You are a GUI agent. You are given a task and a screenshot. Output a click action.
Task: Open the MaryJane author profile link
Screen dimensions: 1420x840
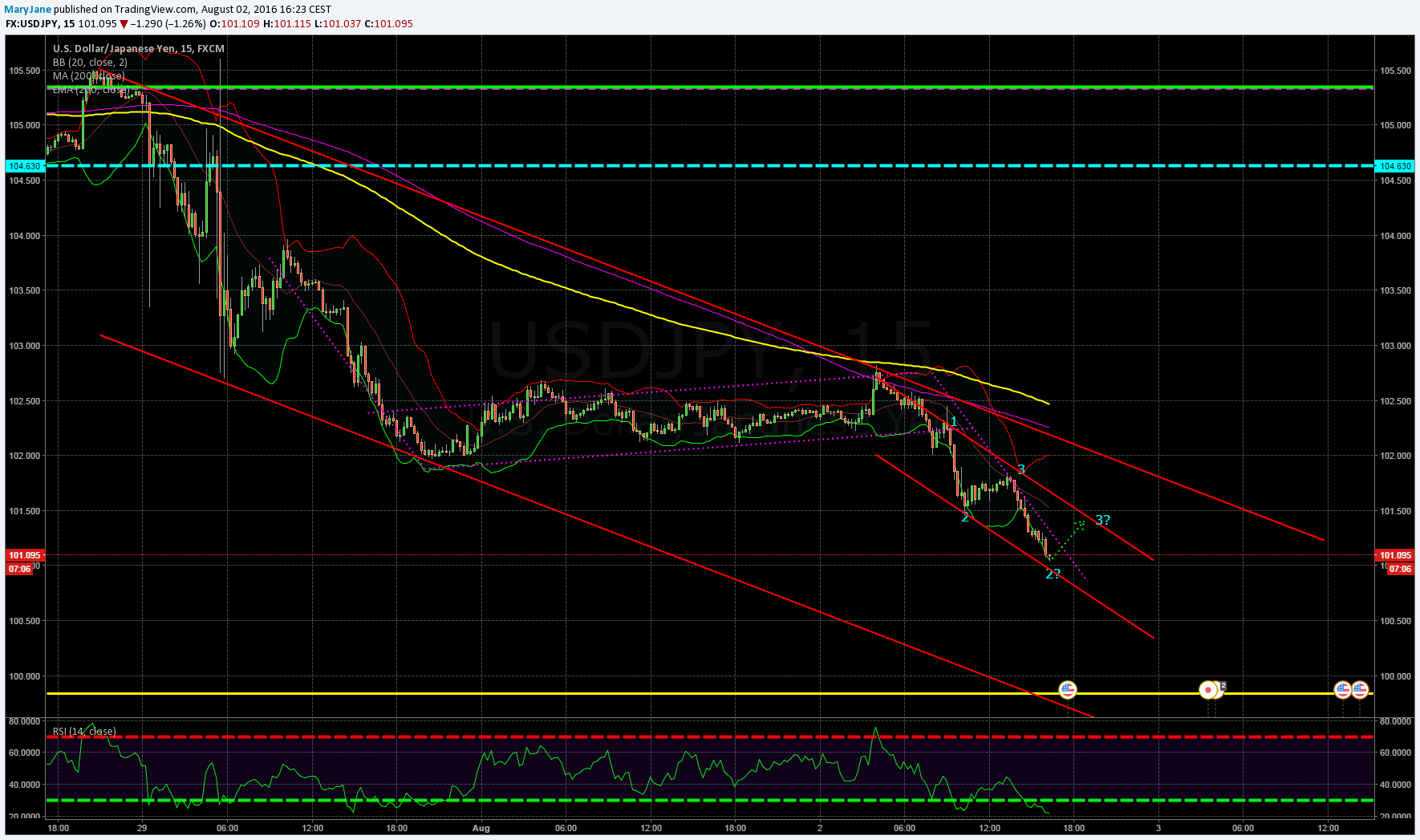[x=28, y=10]
